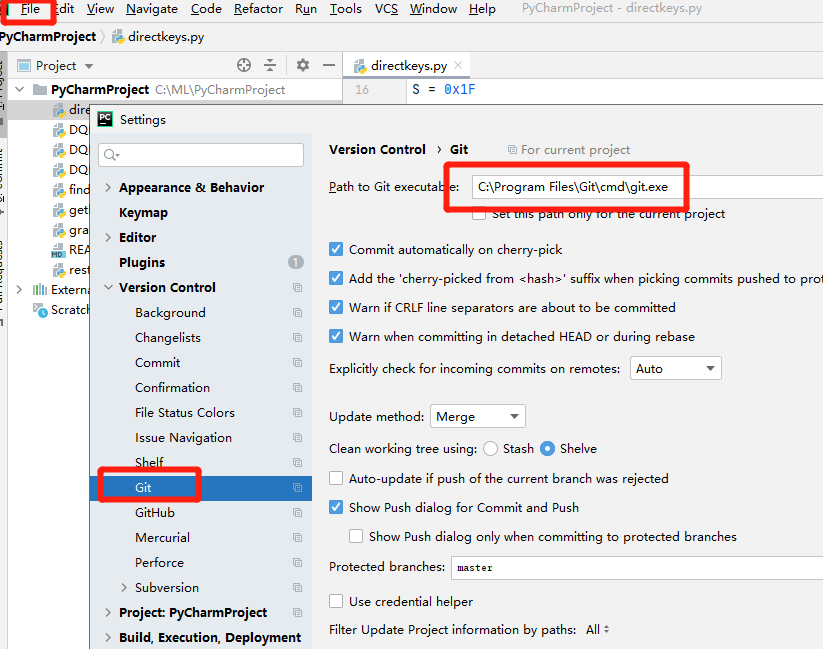The image size is (823, 649).
Task: Click the python file icon in breadcrumb
Action: tap(119, 37)
